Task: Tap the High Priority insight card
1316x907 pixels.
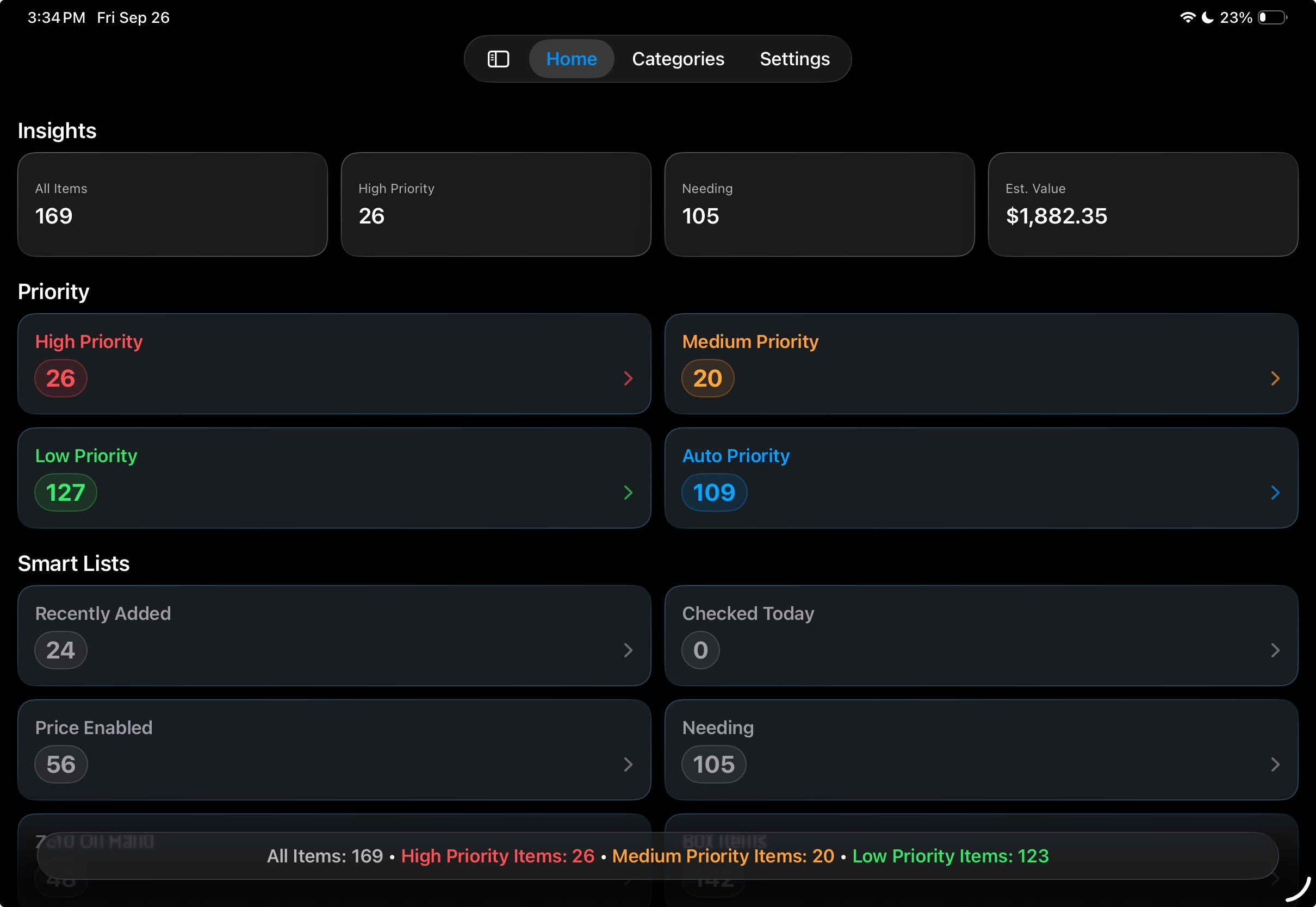Action: (x=495, y=204)
